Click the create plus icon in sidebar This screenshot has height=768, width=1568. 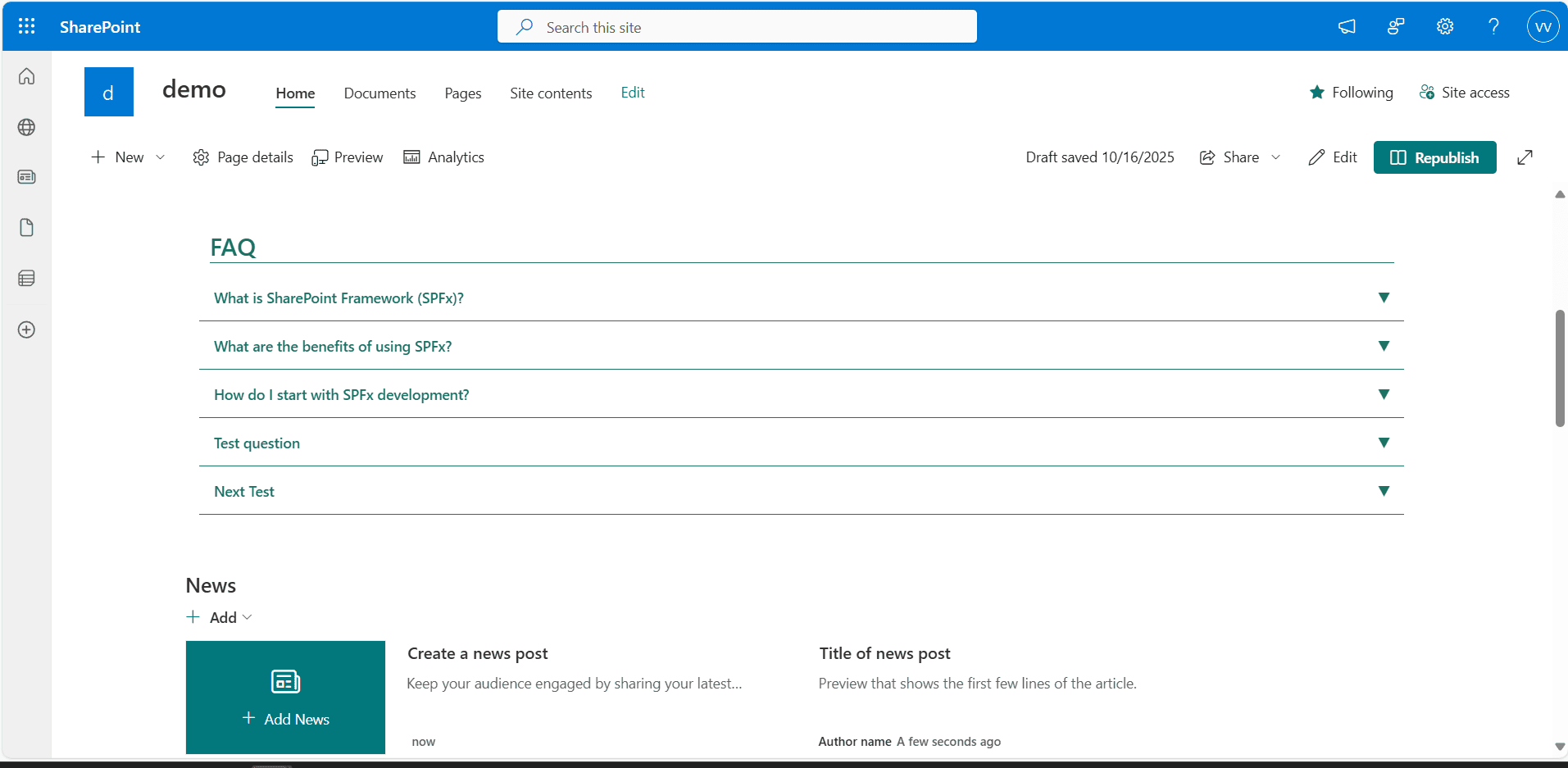[26, 329]
